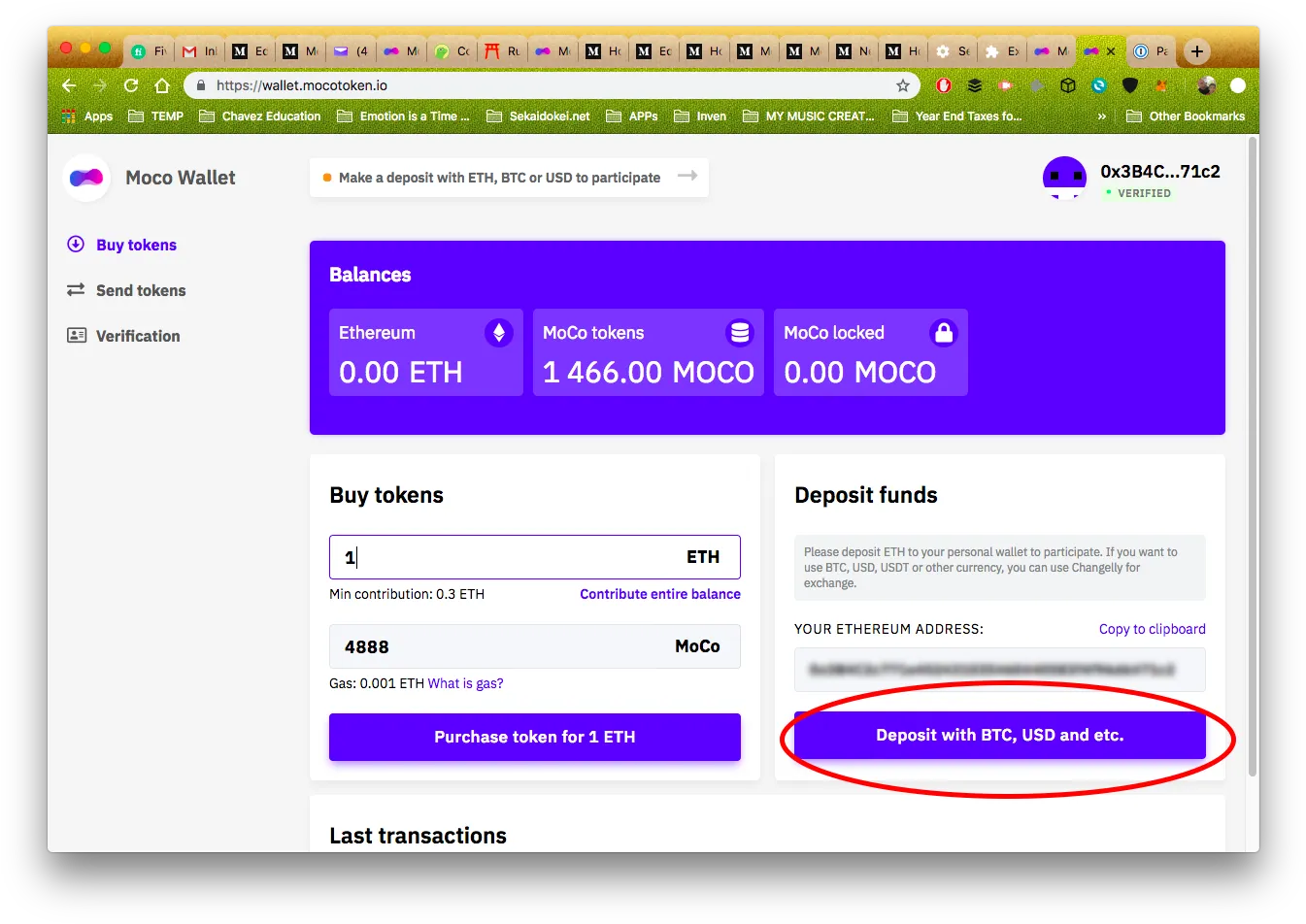Expand hidden bookmarks with the chevron

click(1102, 116)
